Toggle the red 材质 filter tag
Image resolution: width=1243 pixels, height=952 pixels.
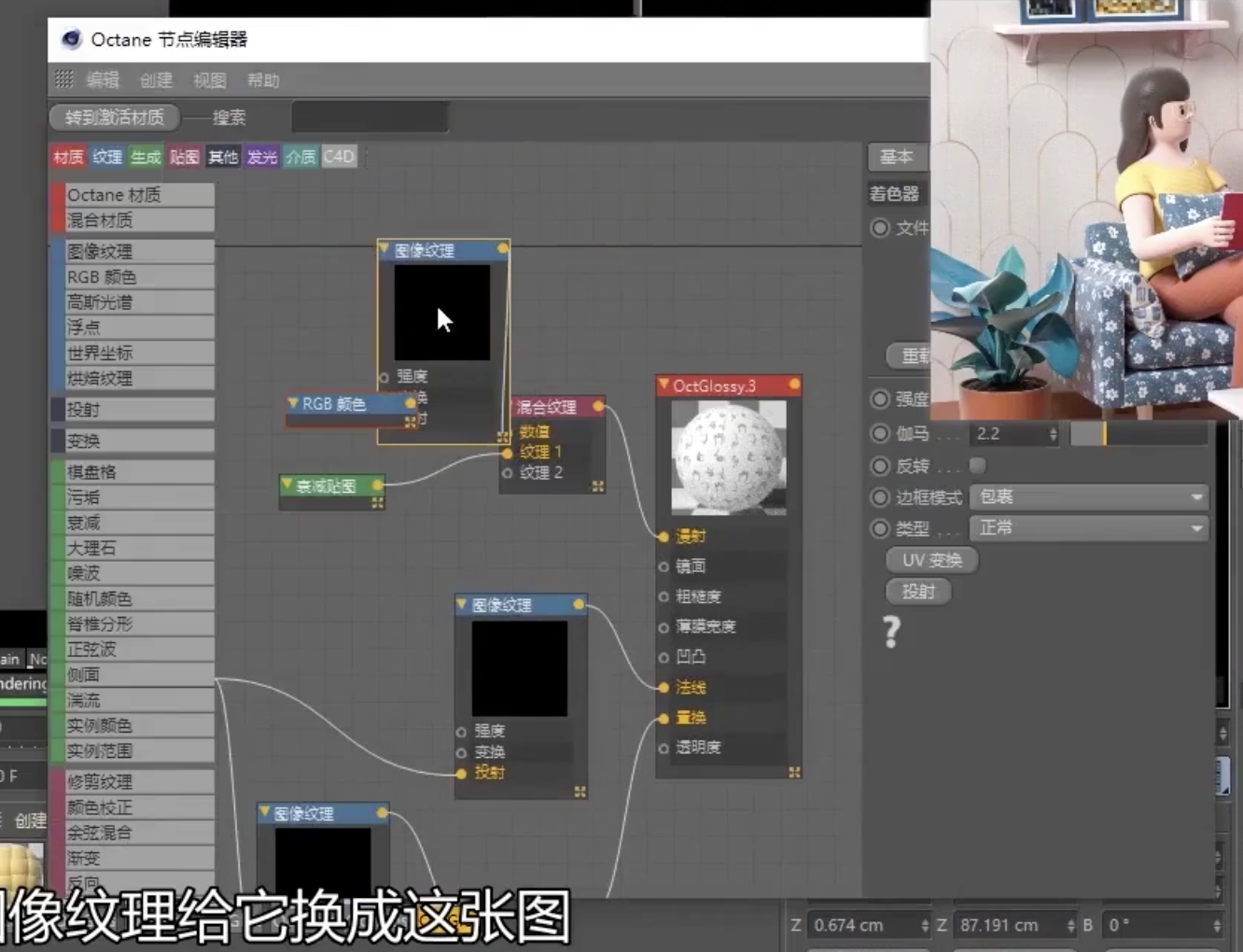[67, 157]
